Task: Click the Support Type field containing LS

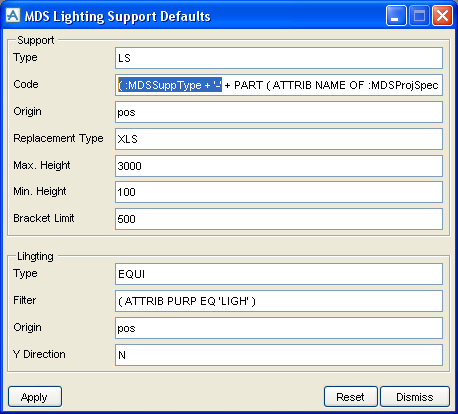Action: pos(279,58)
